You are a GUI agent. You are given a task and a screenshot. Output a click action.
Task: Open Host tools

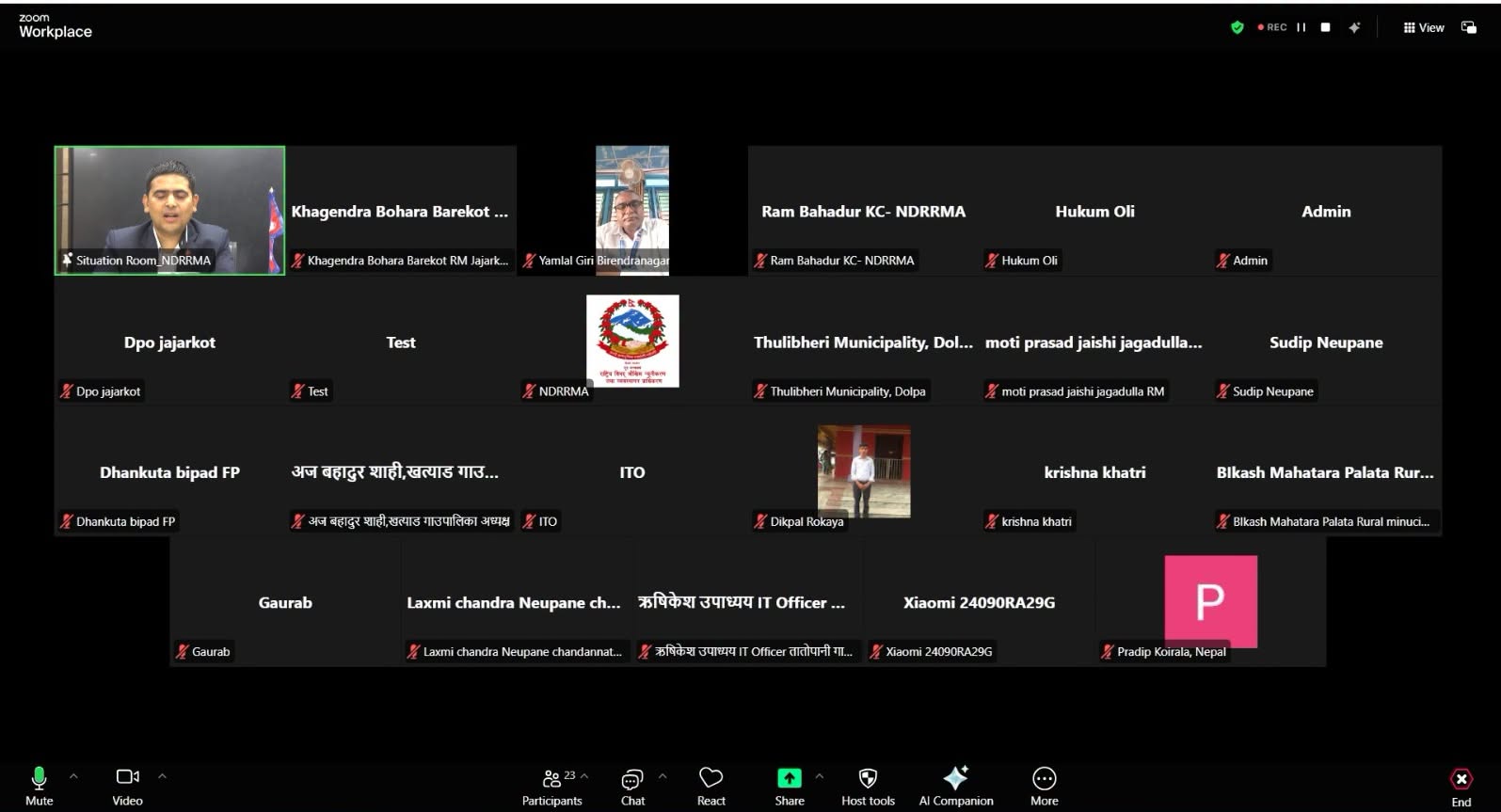click(x=868, y=787)
